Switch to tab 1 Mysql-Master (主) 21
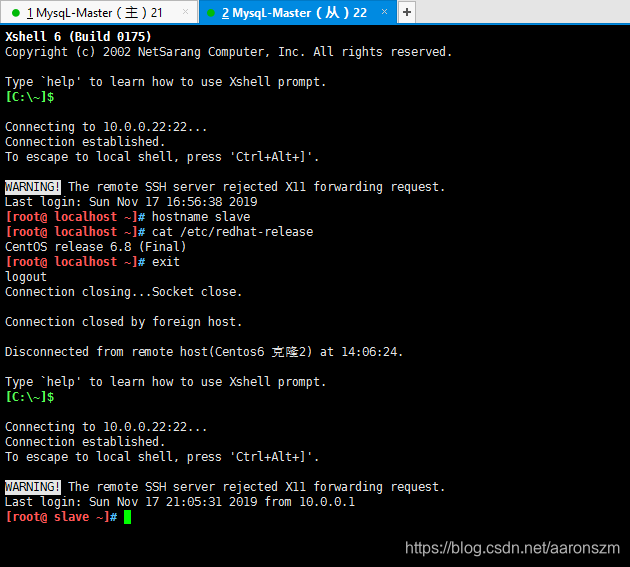The width and height of the screenshot is (630, 567). [x=98, y=12]
